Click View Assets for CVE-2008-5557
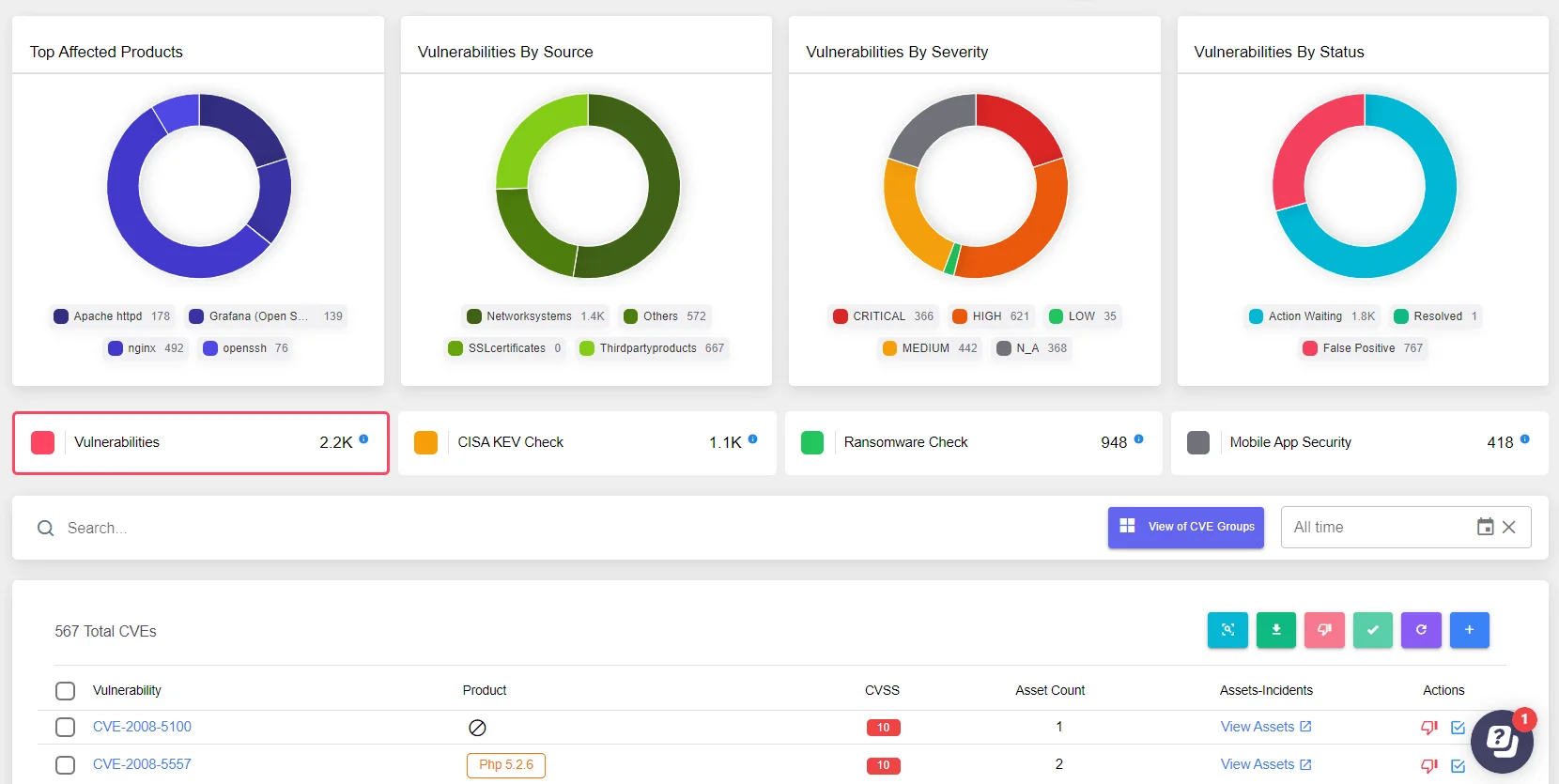The image size is (1559, 784). pyautogui.click(x=1265, y=764)
